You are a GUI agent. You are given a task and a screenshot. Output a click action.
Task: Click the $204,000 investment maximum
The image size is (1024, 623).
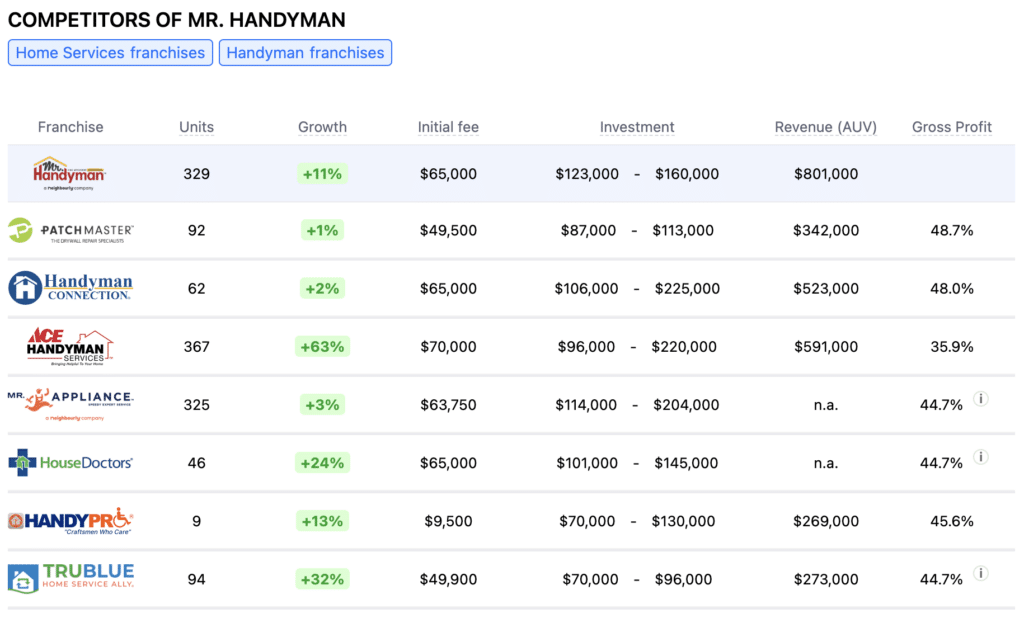(686, 405)
